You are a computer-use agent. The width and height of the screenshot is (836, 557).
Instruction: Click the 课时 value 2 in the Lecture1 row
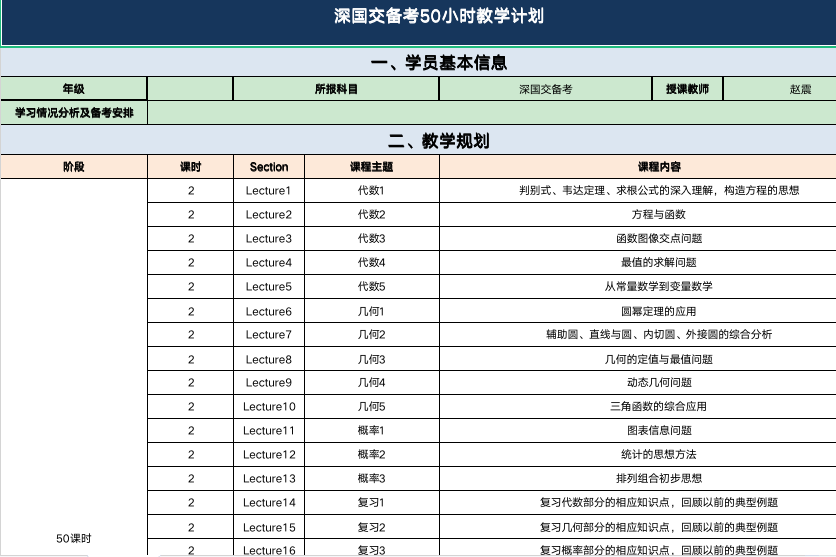click(190, 190)
